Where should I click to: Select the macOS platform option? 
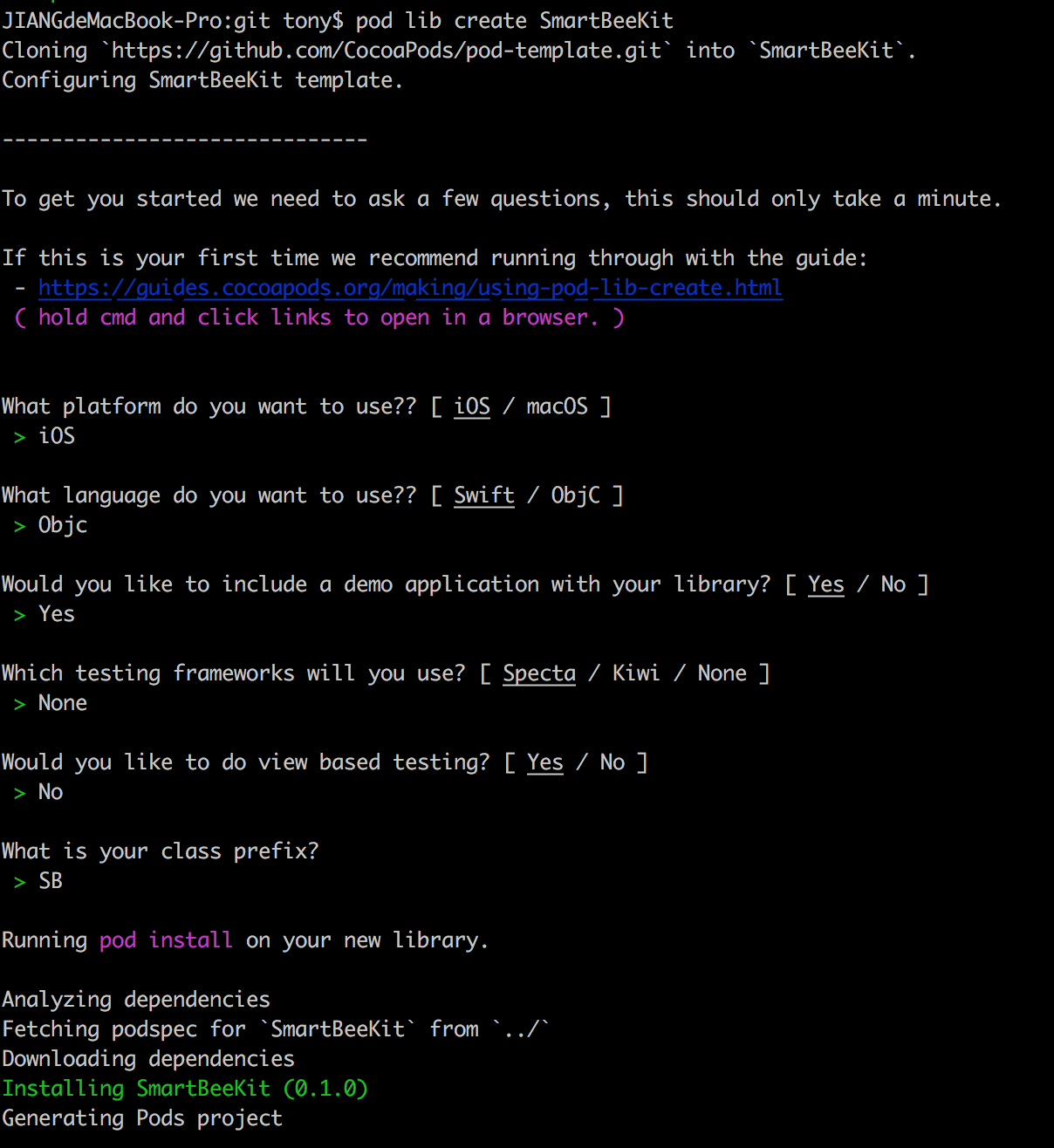tap(558, 407)
